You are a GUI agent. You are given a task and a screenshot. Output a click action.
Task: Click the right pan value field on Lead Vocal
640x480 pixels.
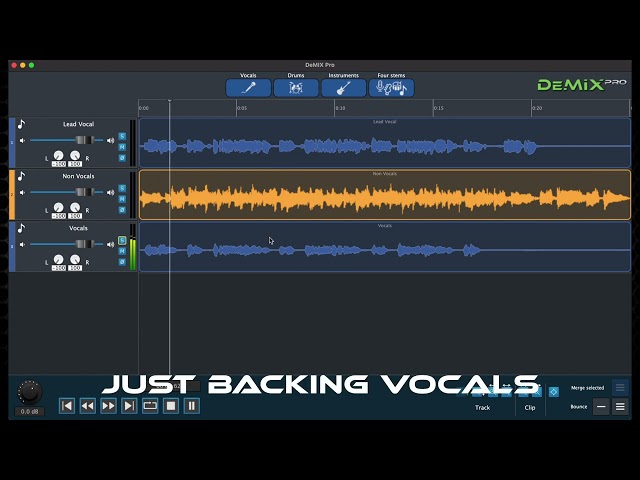(x=75, y=164)
